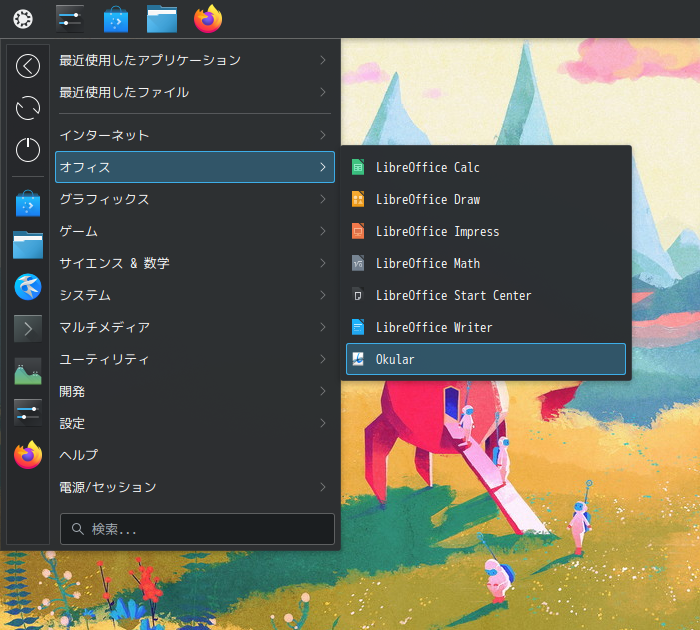Open the application launcher gear icon
Screen dimensions: 700x630
[x=23, y=19]
